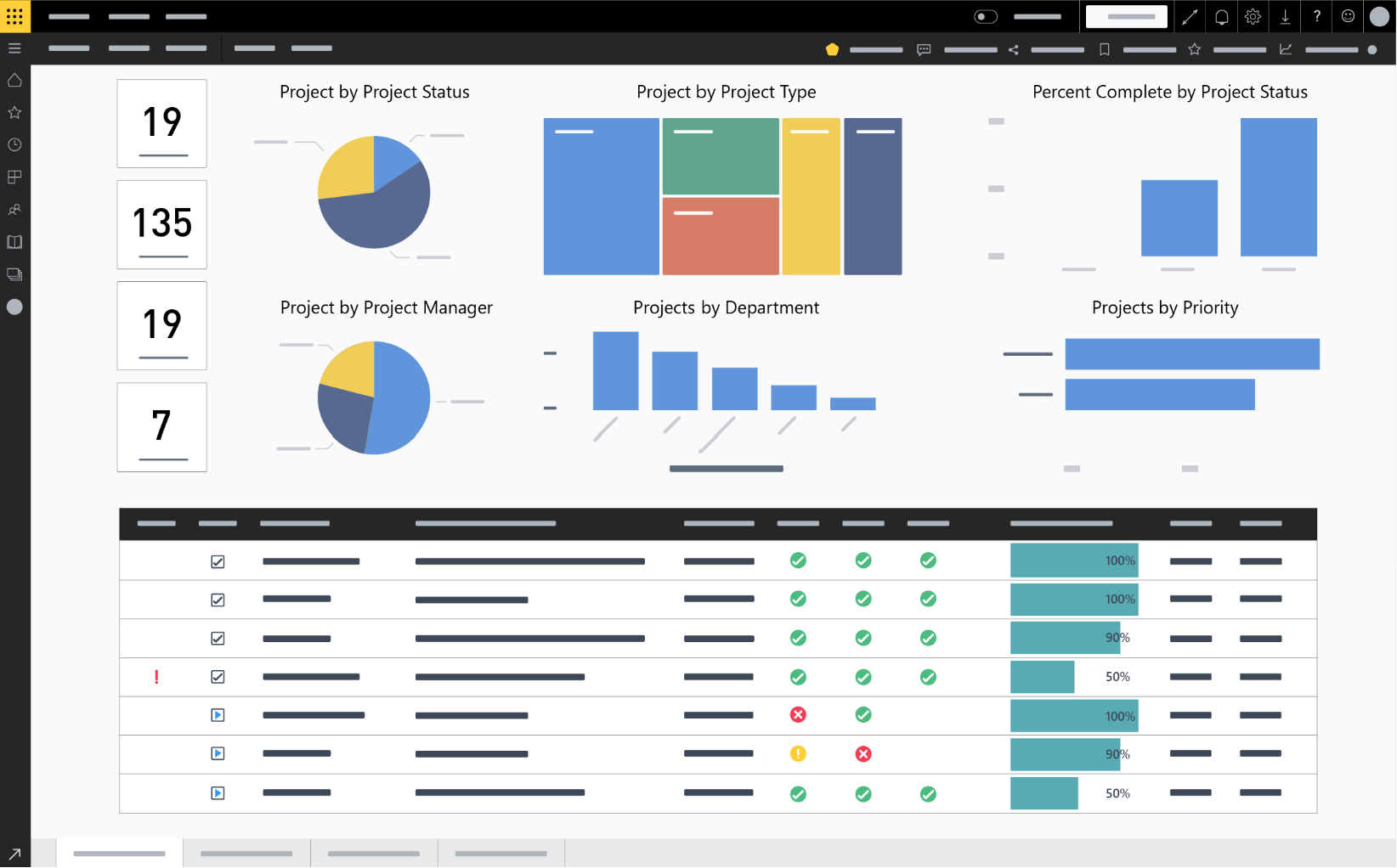Viewport: 1397px width, 868px height.
Task: Click the search box in the top bar
Action: click(1126, 16)
